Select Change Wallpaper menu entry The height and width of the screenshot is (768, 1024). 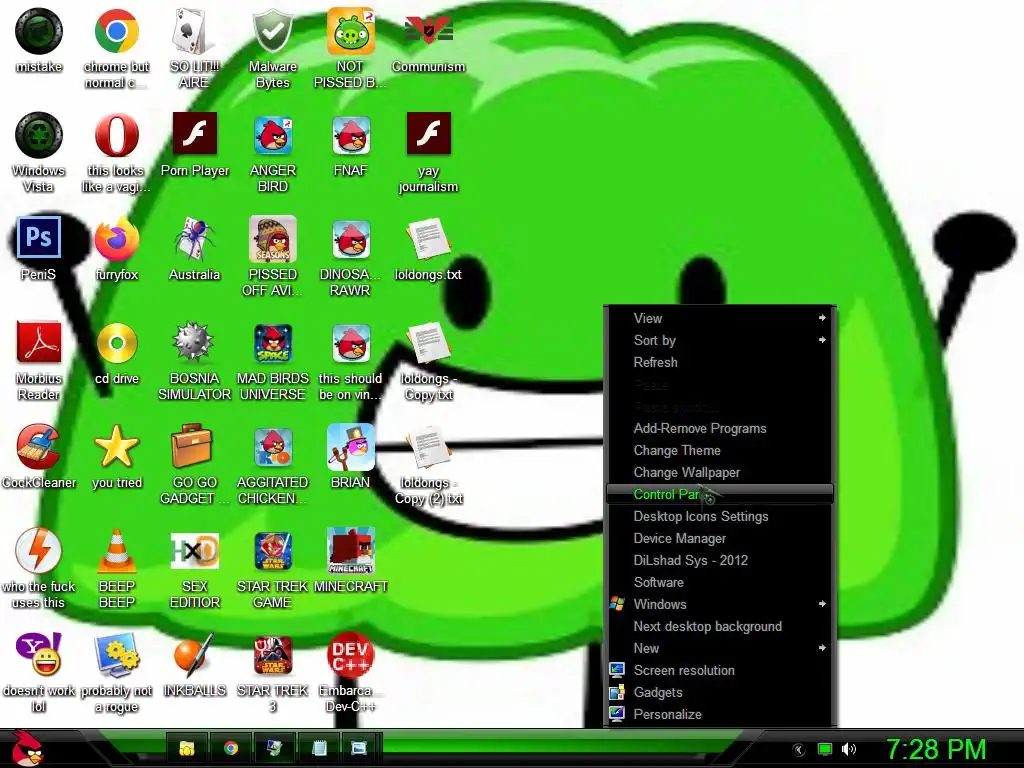click(x=720, y=472)
